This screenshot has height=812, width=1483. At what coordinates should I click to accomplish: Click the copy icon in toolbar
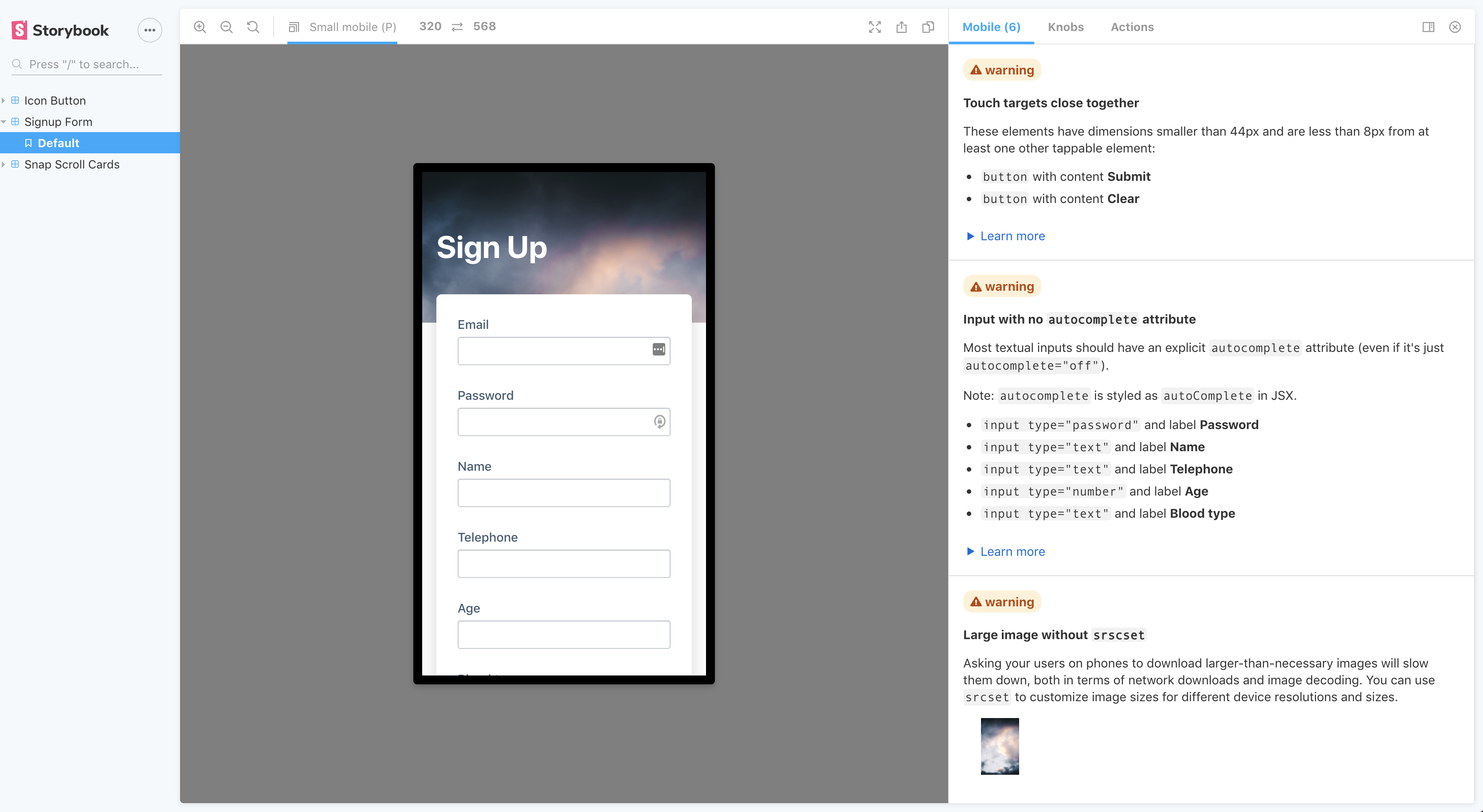[x=928, y=26]
